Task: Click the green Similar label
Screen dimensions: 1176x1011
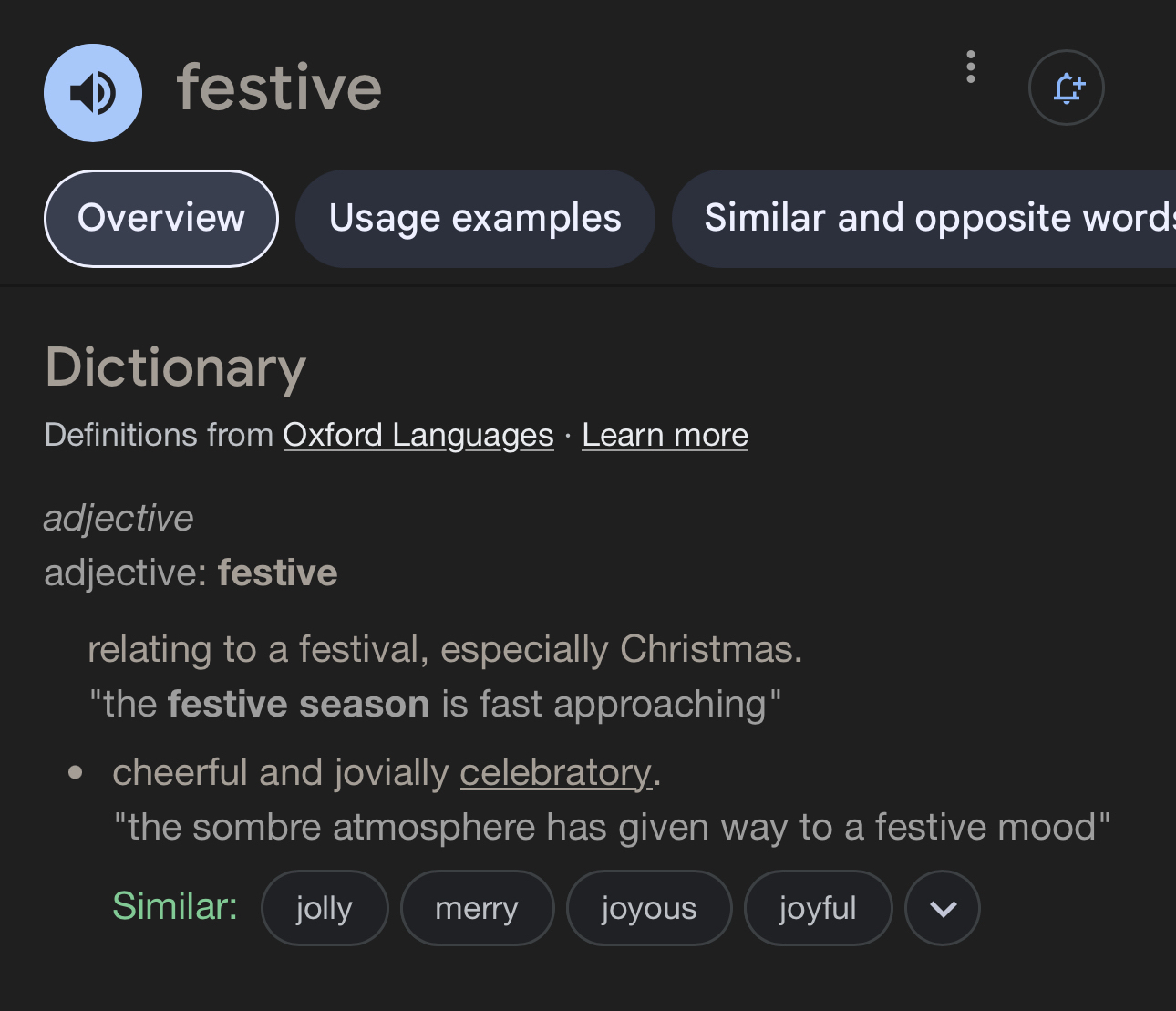Action: coord(175,907)
